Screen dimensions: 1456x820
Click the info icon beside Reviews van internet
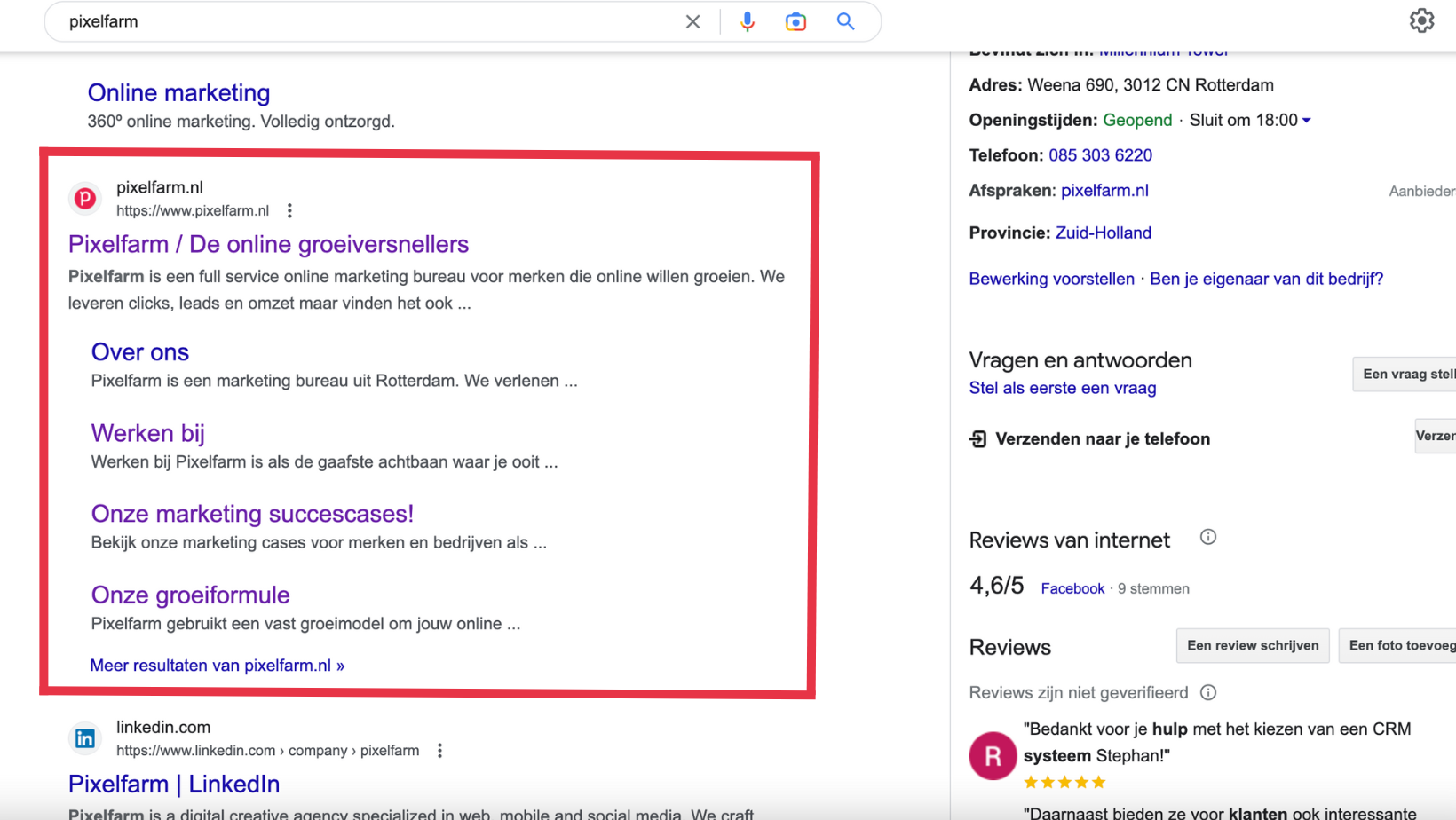1208,537
